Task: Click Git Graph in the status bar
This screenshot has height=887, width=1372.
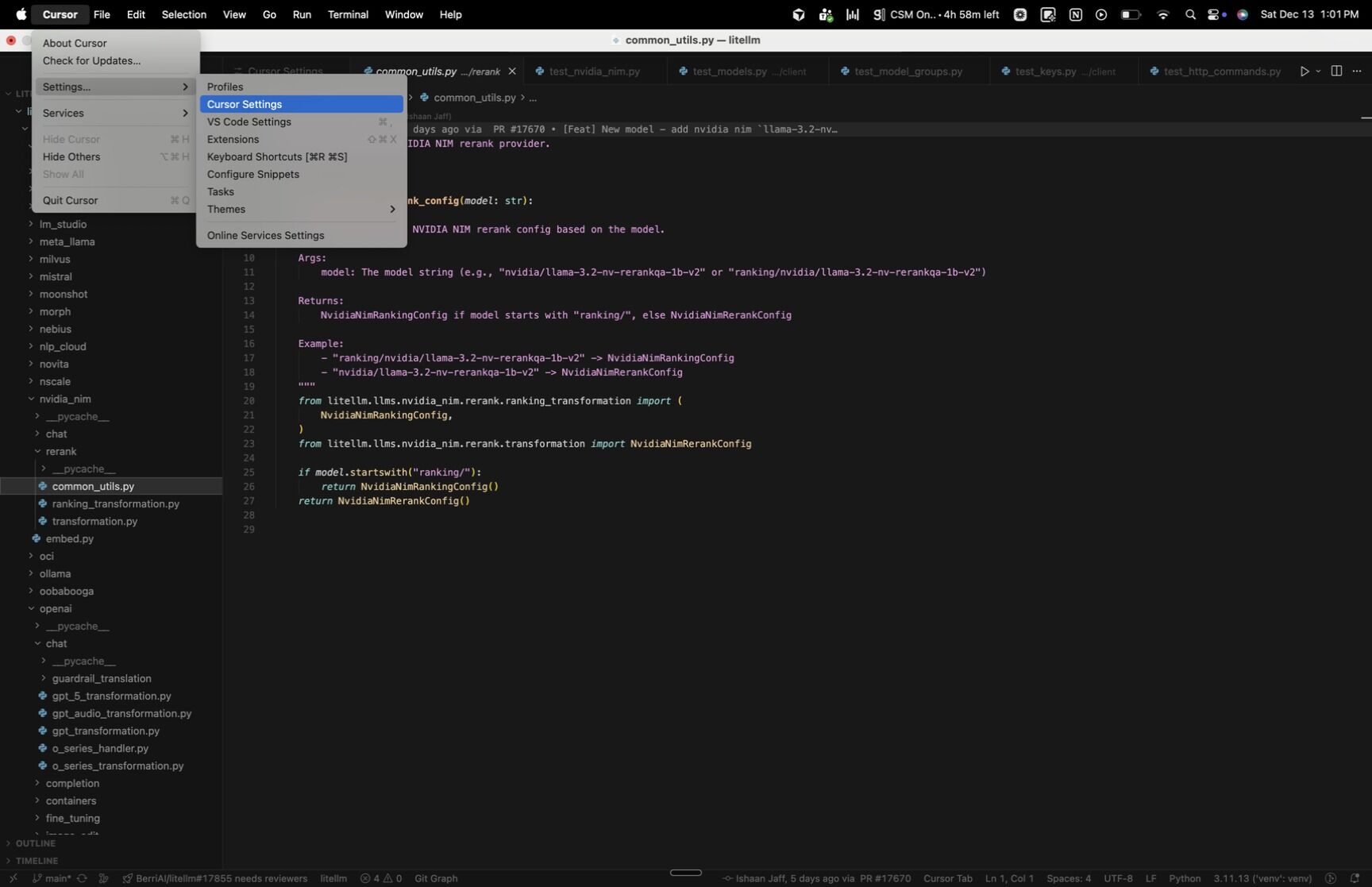Action: coord(436,878)
